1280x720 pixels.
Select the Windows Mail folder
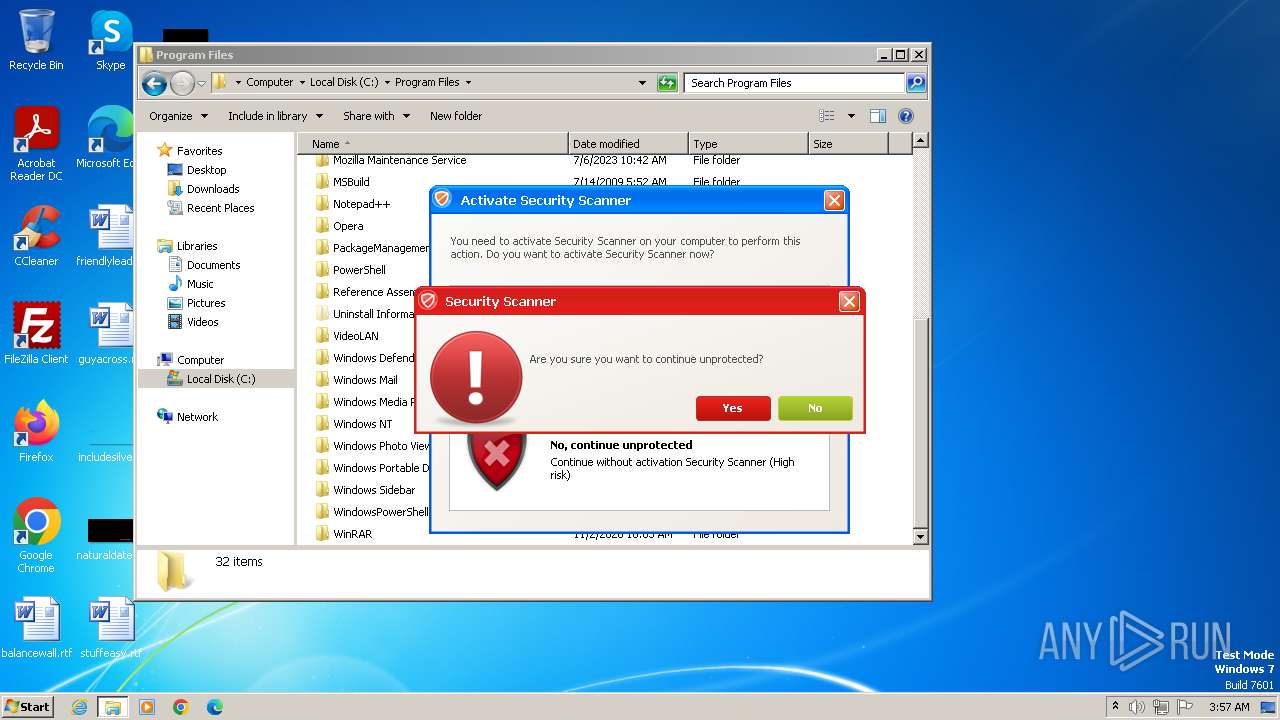365,380
